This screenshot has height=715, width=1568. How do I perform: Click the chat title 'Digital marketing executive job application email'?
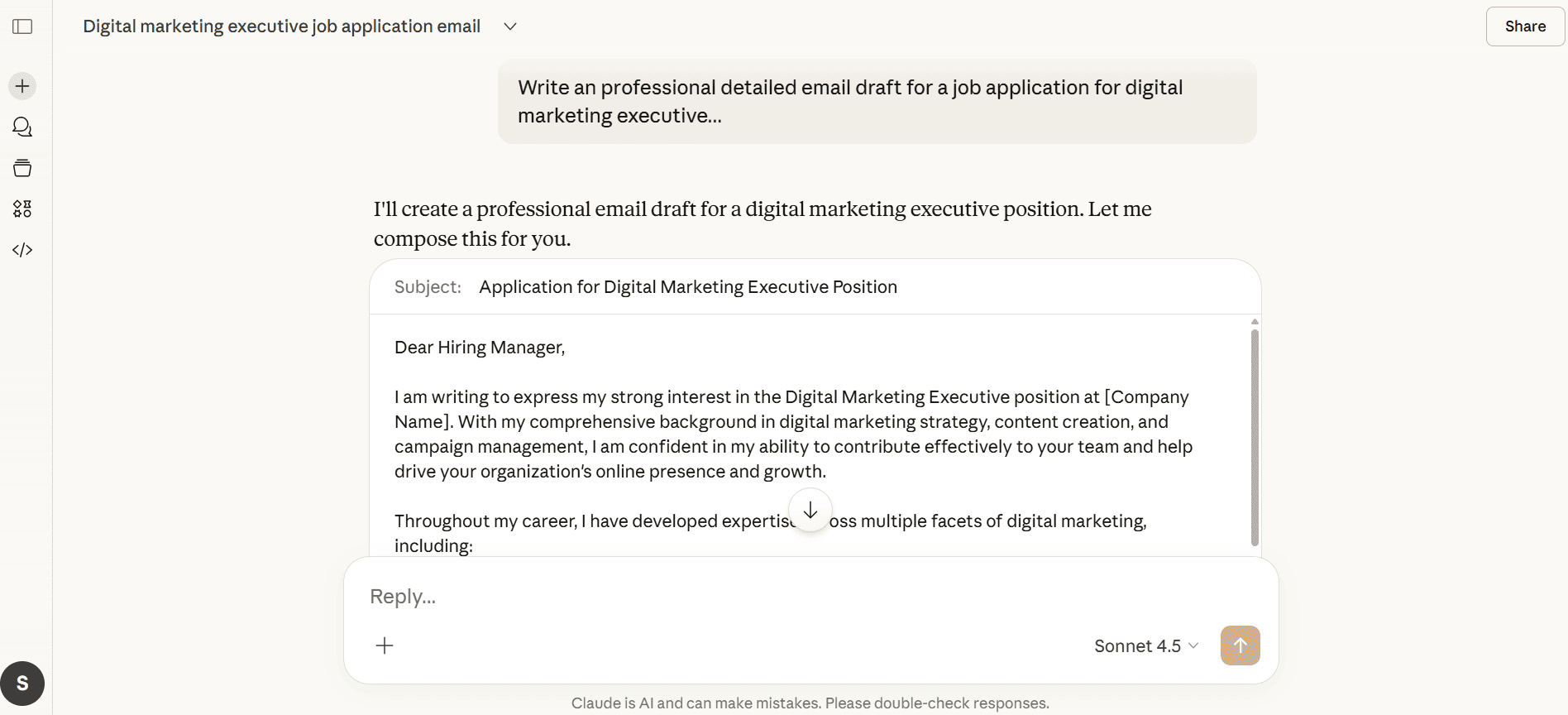[x=281, y=26]
